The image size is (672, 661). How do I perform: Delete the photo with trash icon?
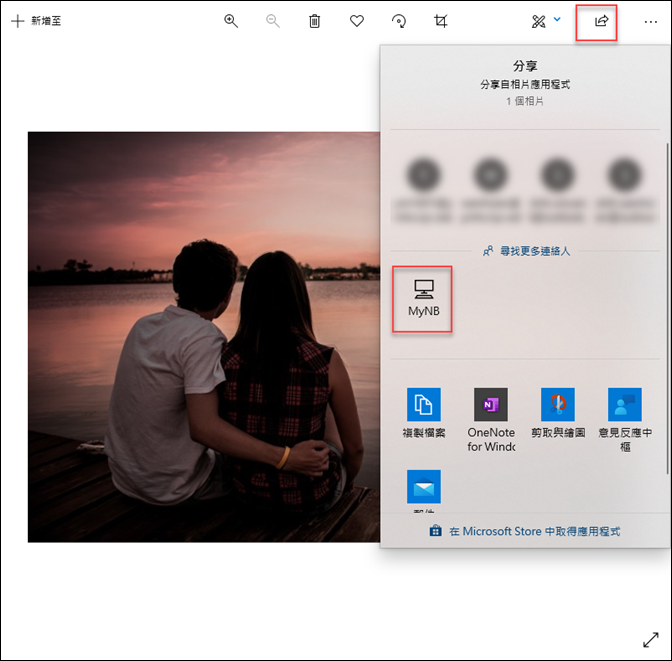point(315,21)
